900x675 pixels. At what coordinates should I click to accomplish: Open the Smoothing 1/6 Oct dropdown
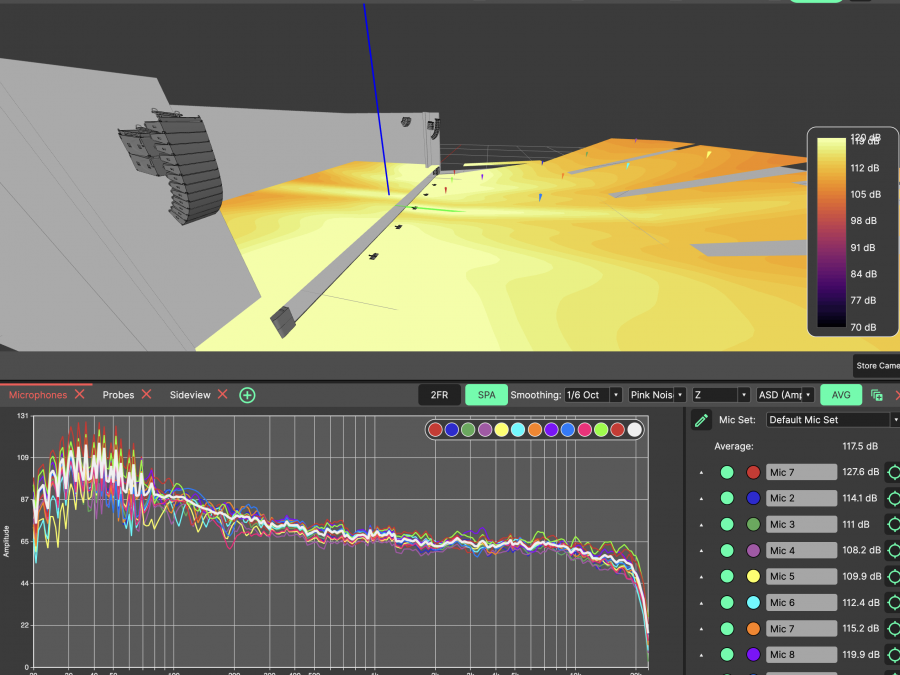point(594,395)
